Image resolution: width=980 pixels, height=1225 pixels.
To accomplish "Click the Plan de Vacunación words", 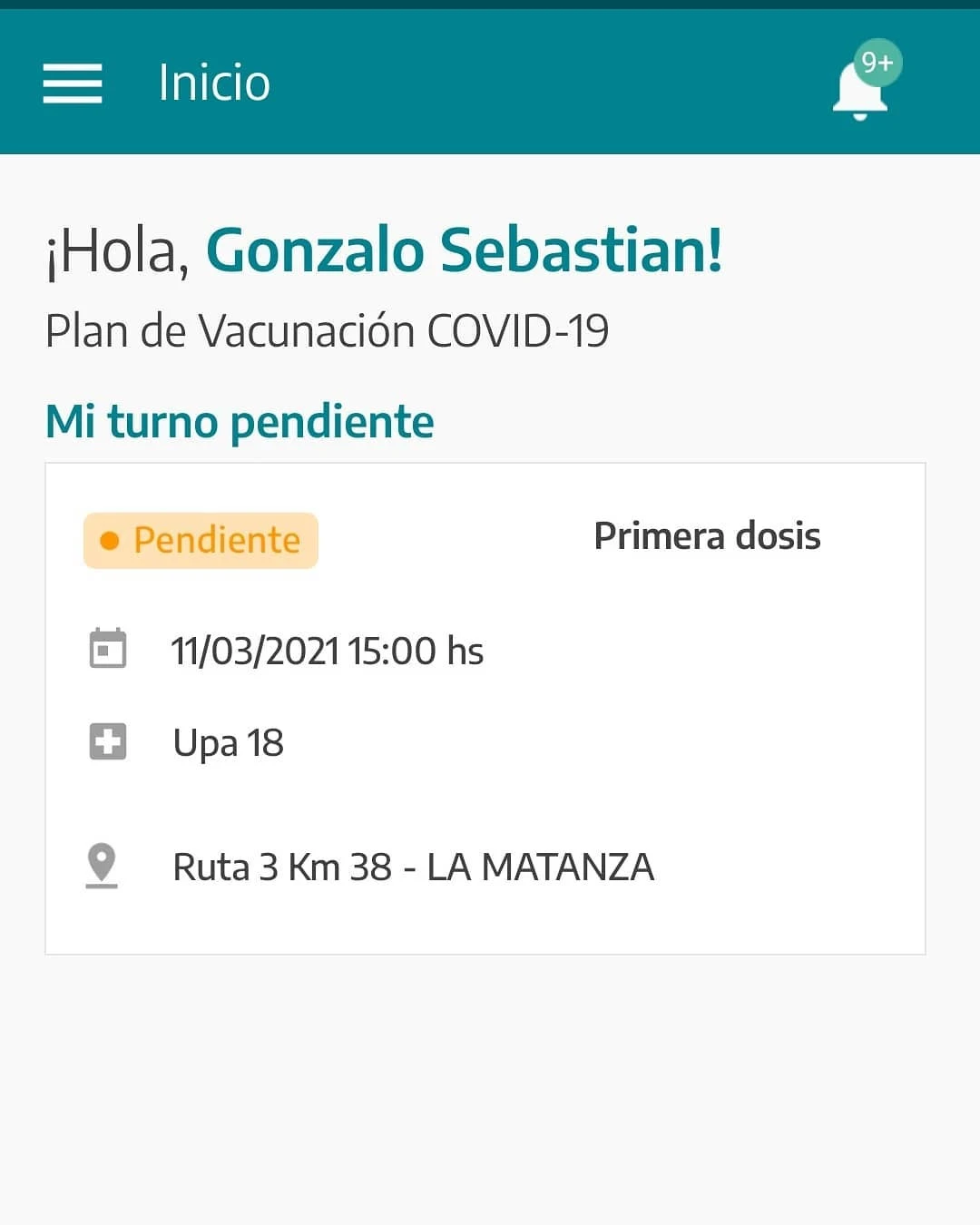I will coord(231,331).
